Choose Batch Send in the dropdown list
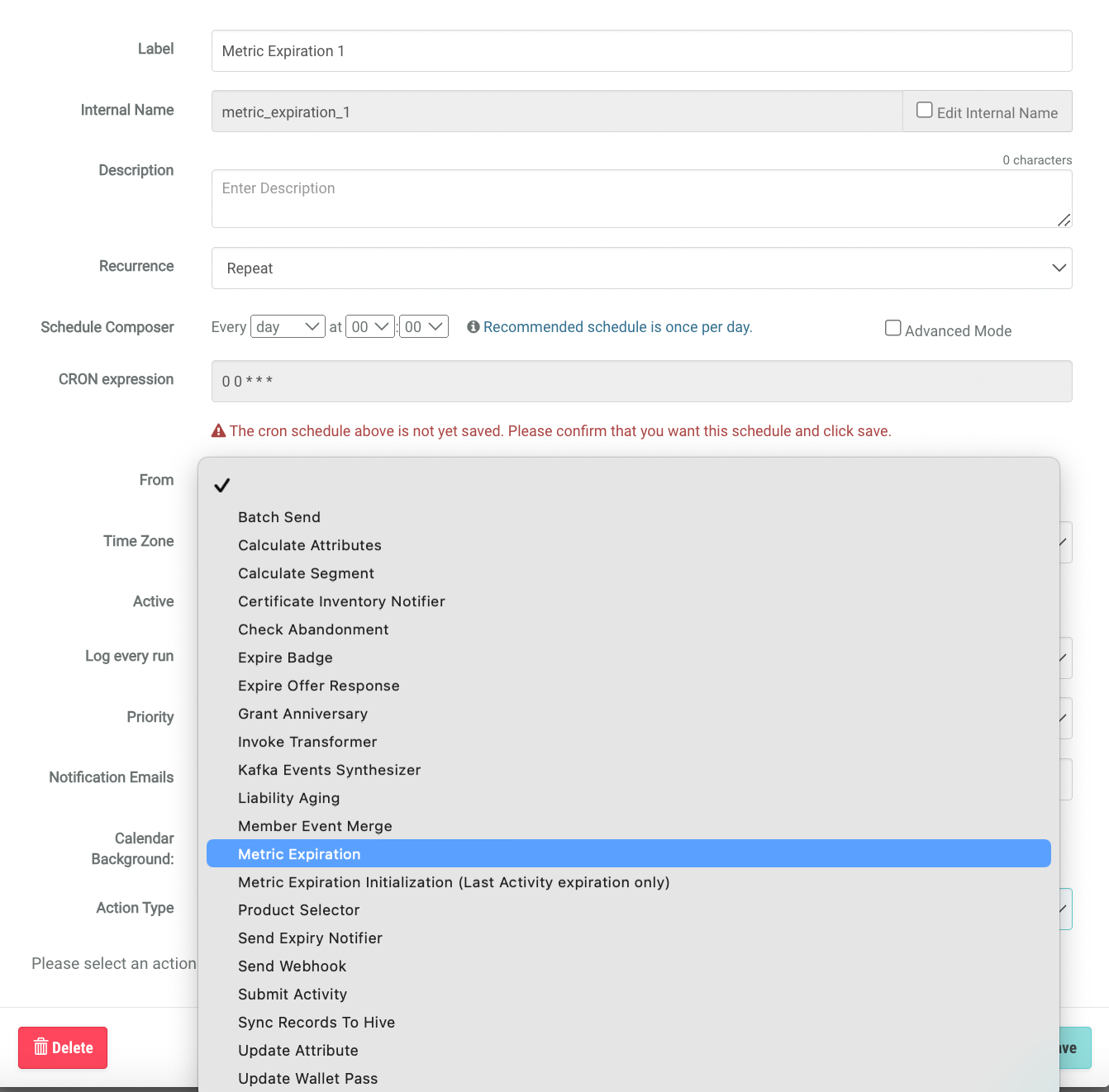The image size is (1109, 1092). [x=279, y=517]
